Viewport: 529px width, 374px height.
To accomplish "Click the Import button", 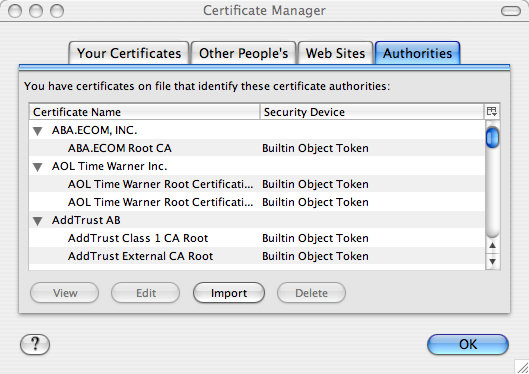I will [x=229, y=293].
